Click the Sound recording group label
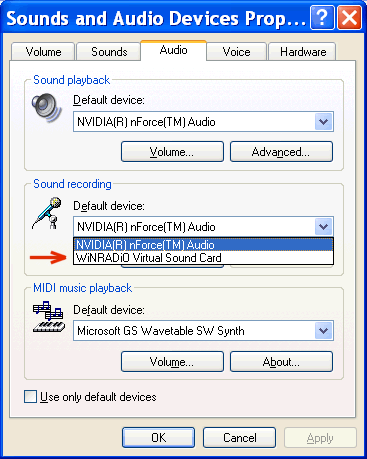The image size is (367, 459). pos(72,184)
